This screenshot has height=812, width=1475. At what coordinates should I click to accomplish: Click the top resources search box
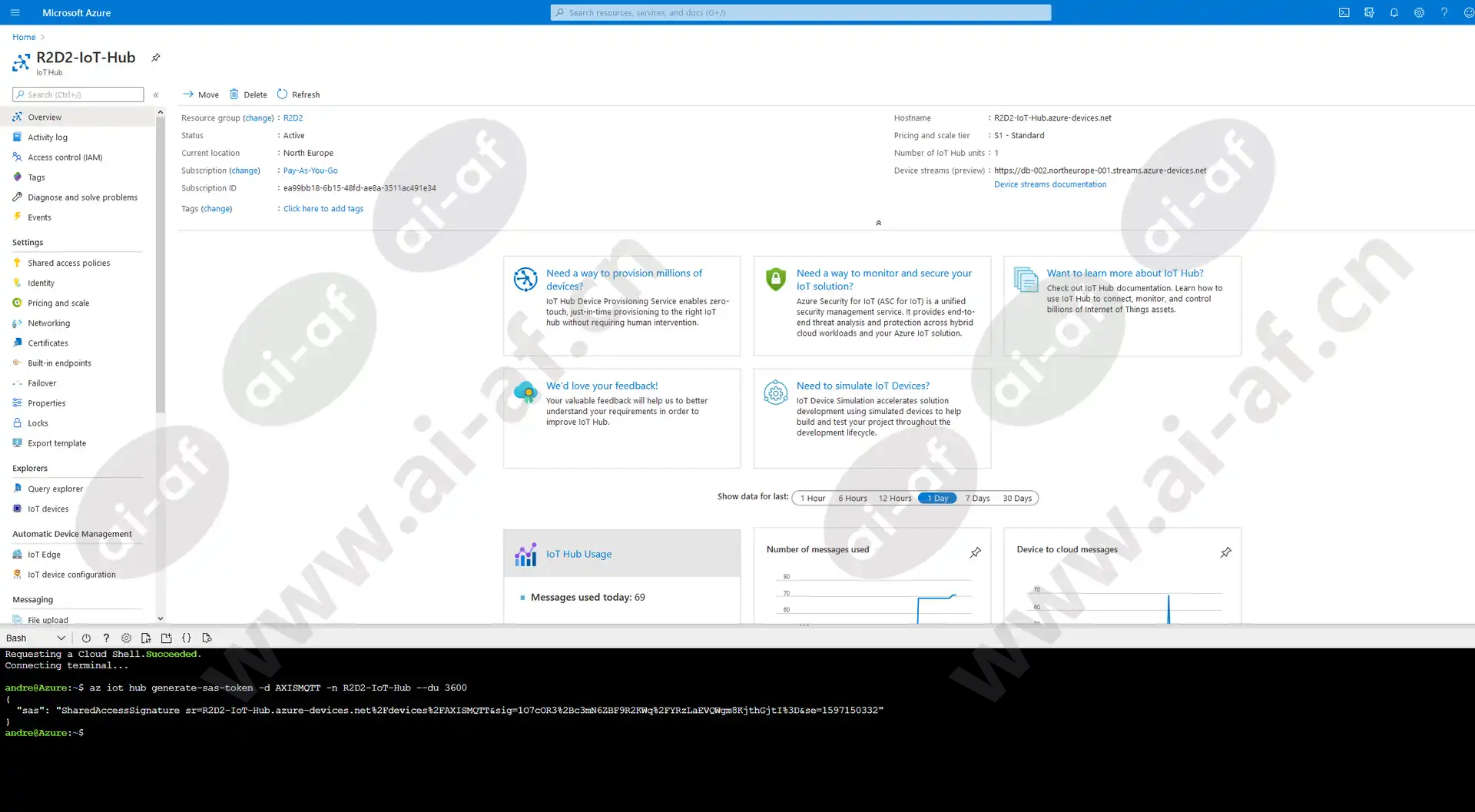[800, 12]
